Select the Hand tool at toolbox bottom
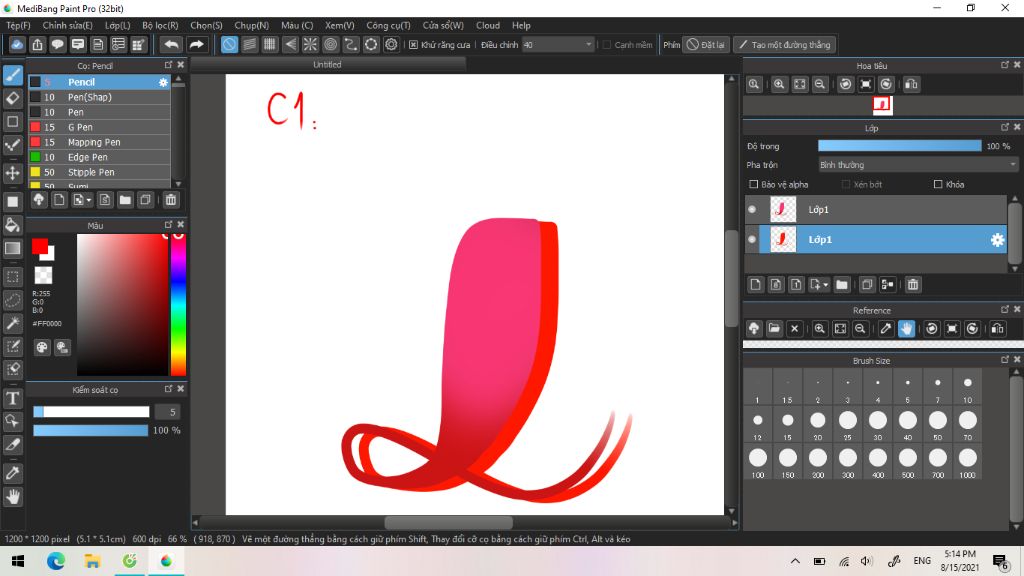This screenshot has width=1024, height=576. [x=13, y=497]
